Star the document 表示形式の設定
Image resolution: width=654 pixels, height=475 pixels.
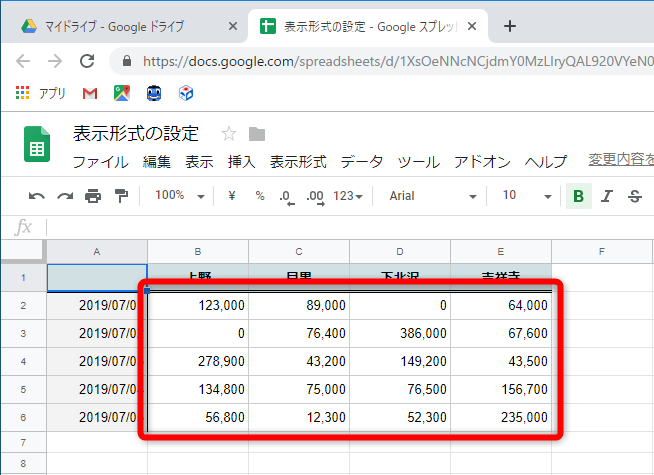point(229,134)
